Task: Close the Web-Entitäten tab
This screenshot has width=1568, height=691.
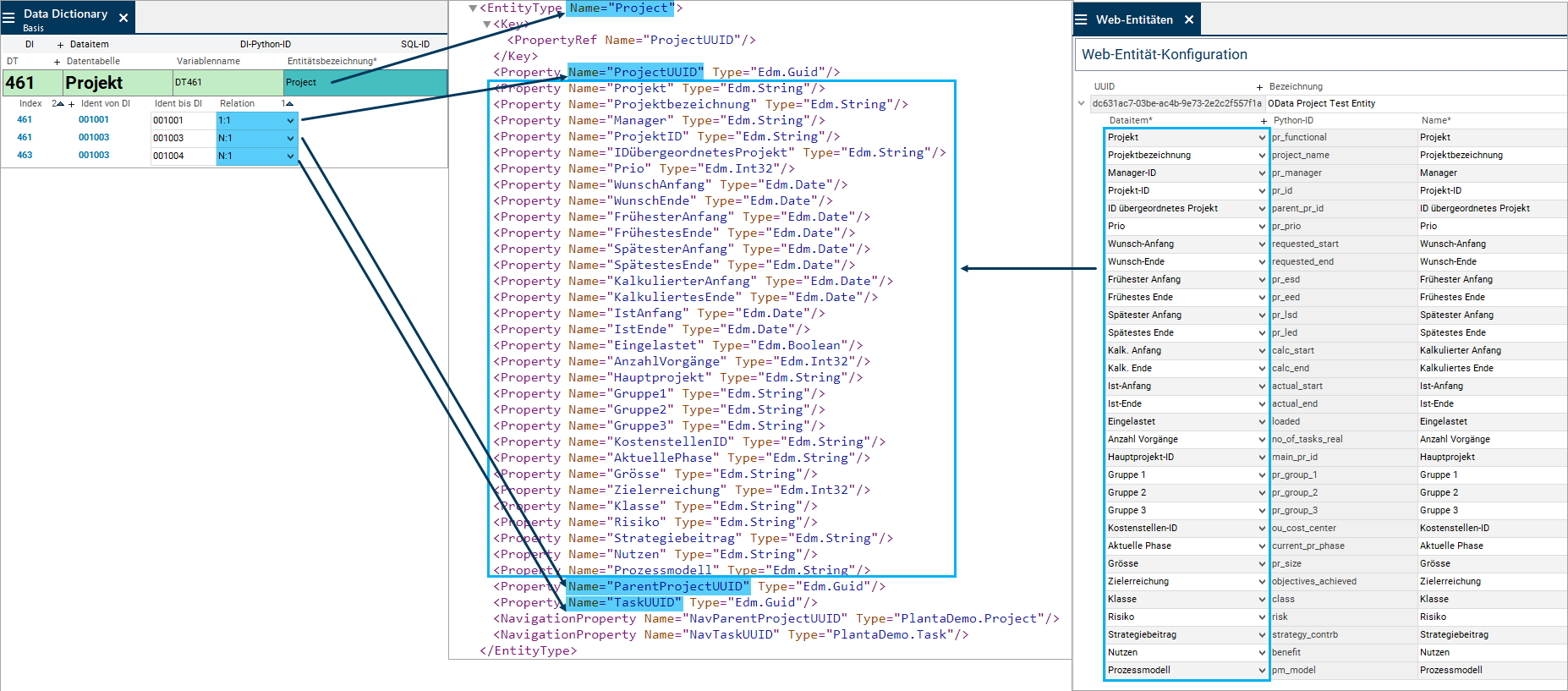Action: 1189,19
